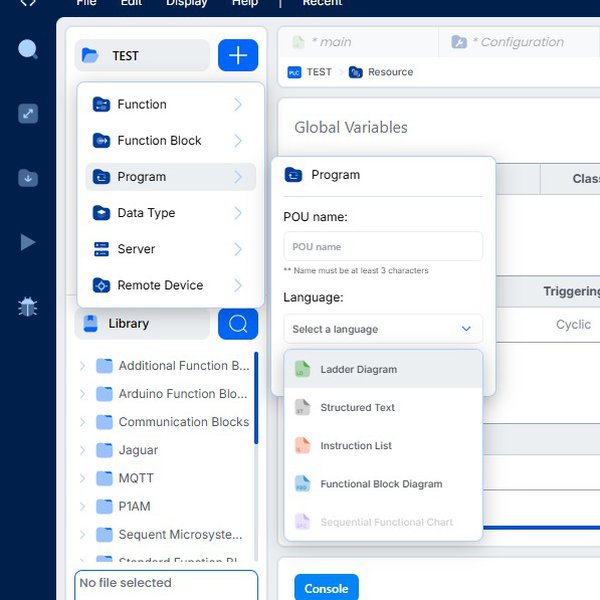The width and height of the screenshot is (600, 600).
Task: Click the No file selected box
Action: (x=166, y=585)
